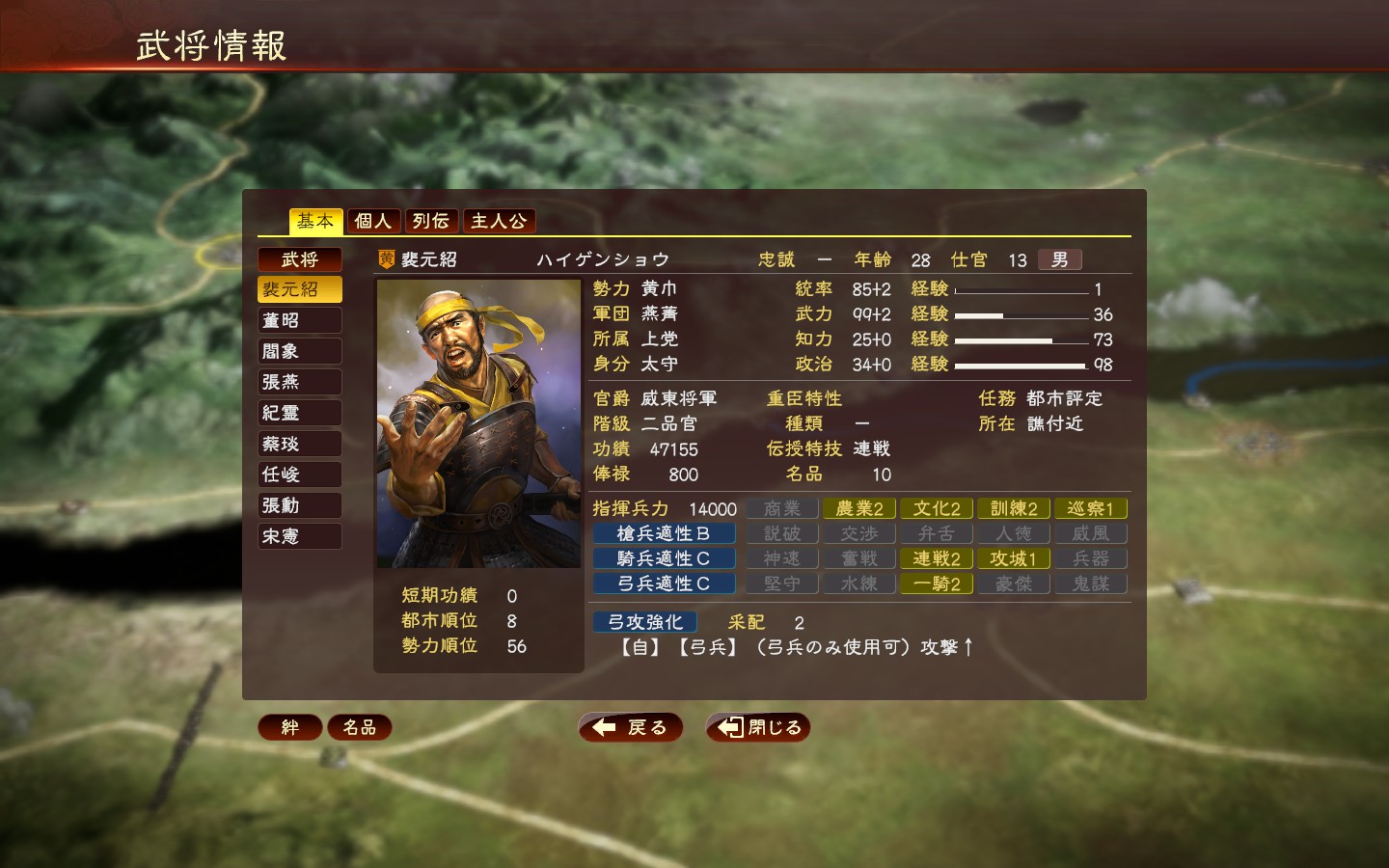
Task: Click the 攻城1 skill badge
Action: tap(1014, 558)
